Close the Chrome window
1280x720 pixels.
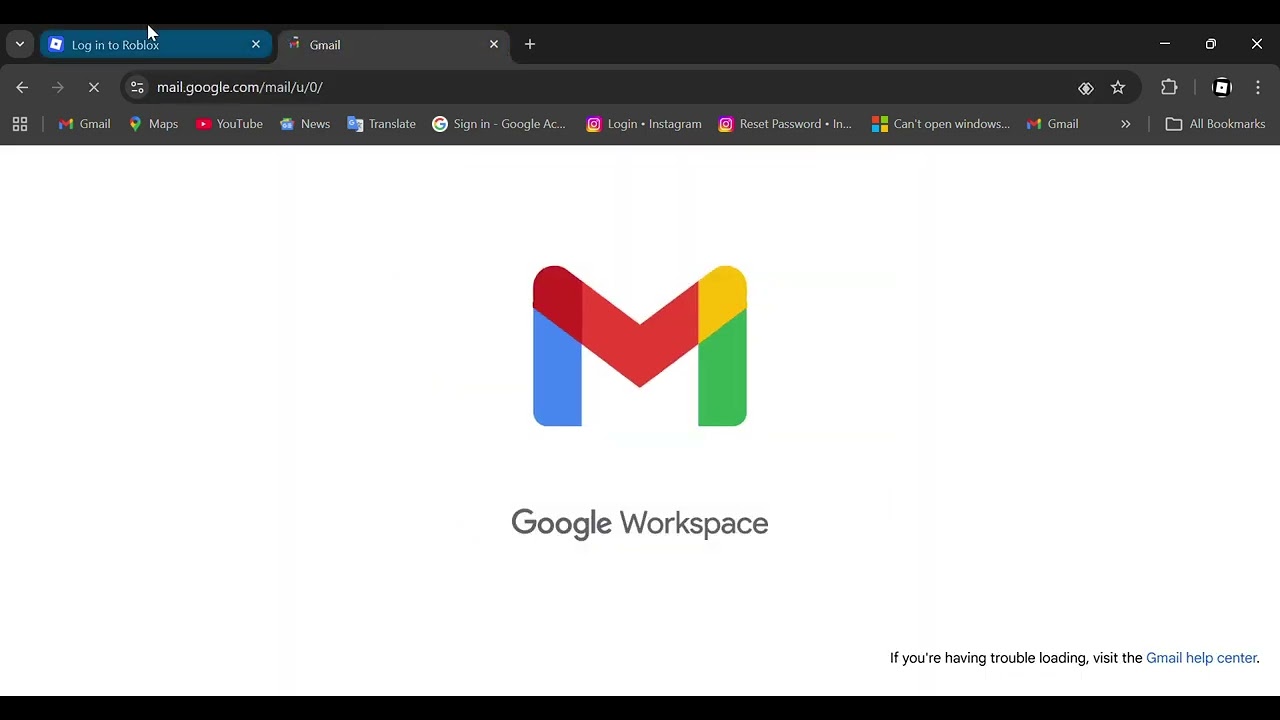[1257, 44]
